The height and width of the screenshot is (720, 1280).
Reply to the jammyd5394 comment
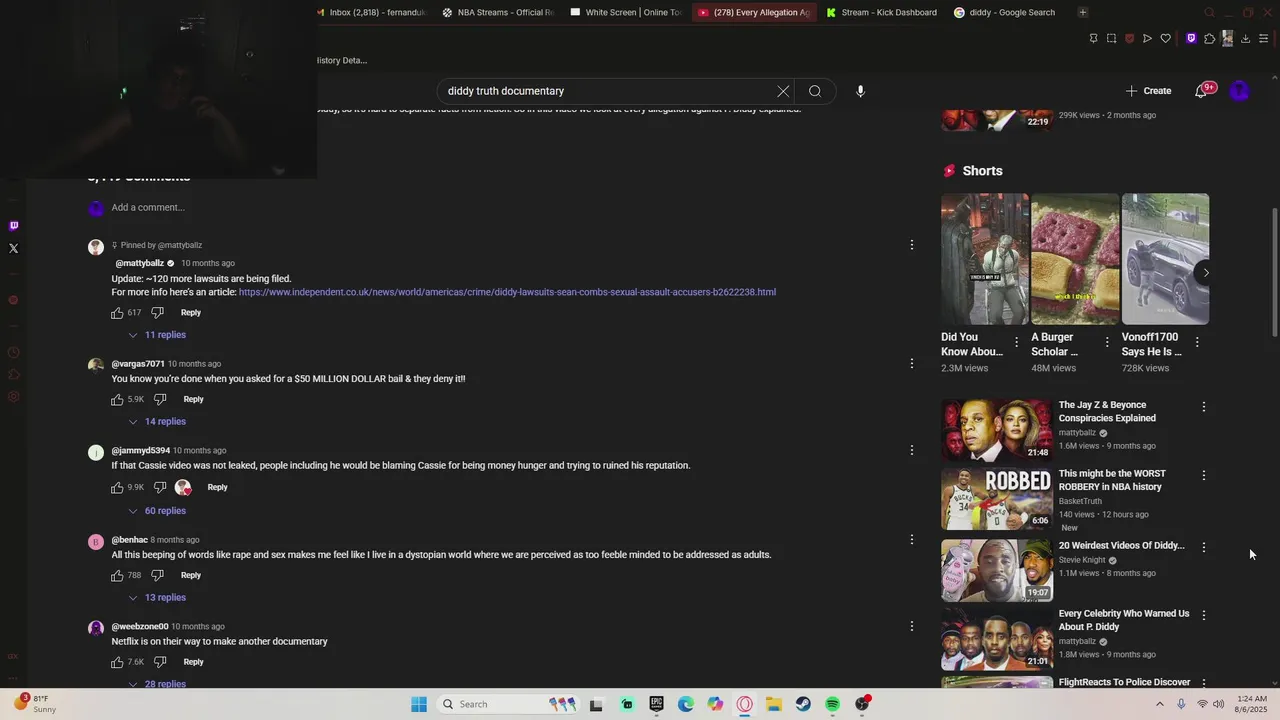[x=217, y=488]
